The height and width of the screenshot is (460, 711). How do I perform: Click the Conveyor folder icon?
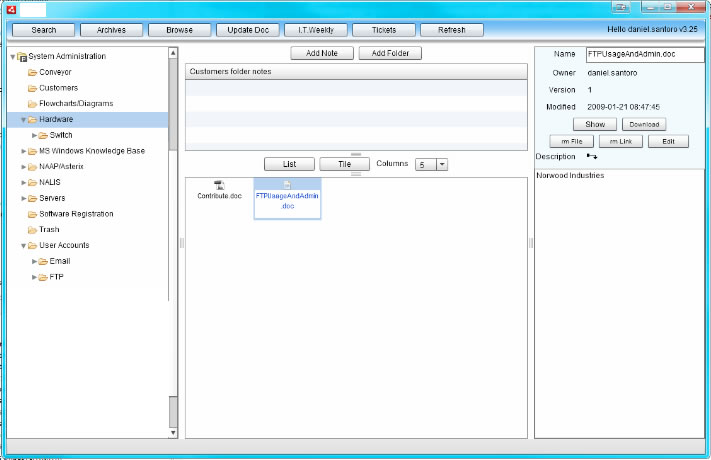[33, 72]
